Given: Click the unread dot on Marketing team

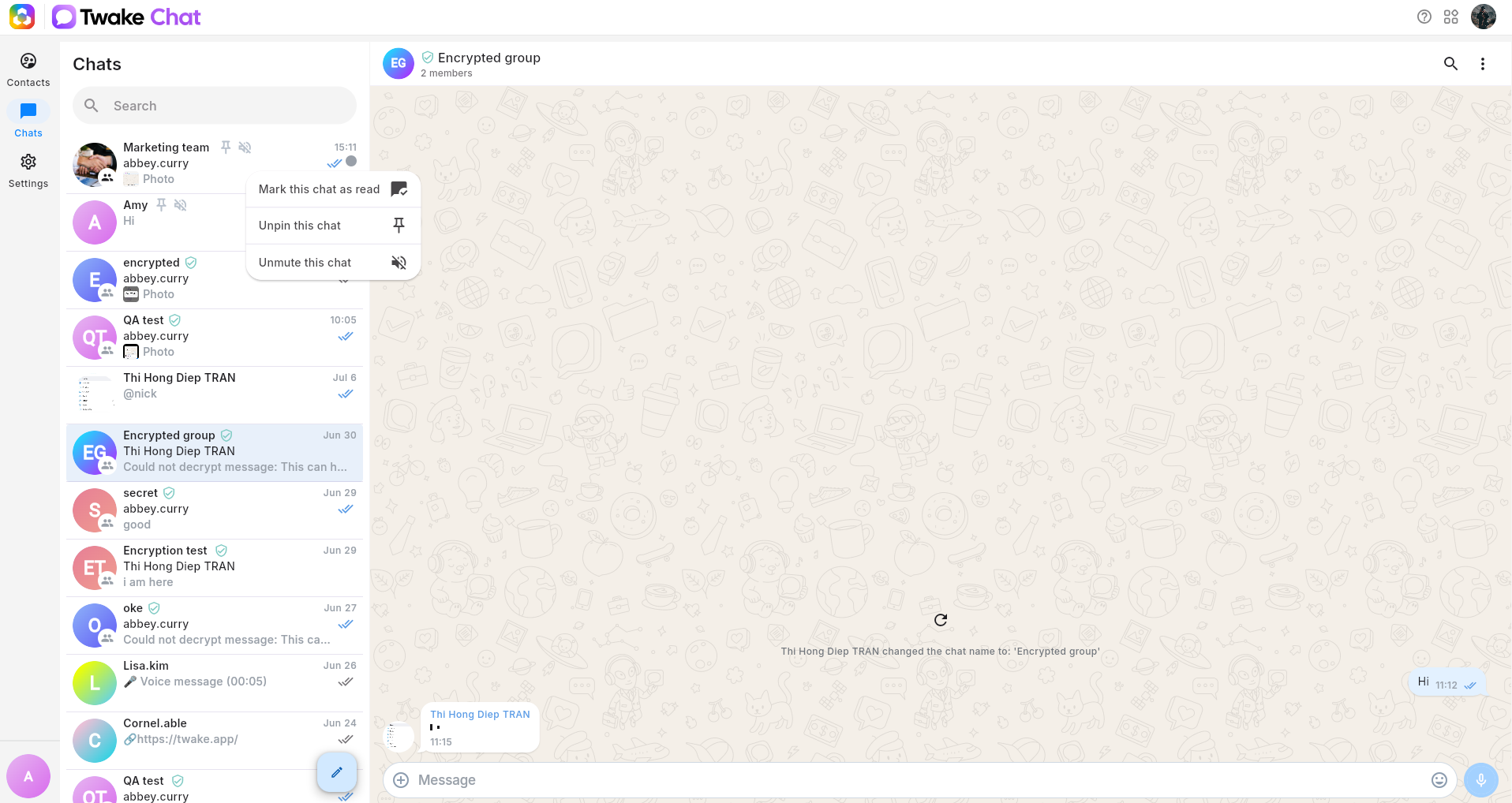Looking at the screenshot, I should (351, 162).
